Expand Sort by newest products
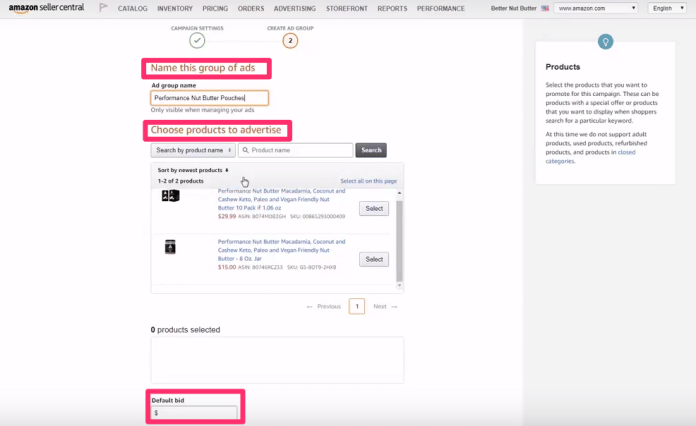 pos(193,170)
